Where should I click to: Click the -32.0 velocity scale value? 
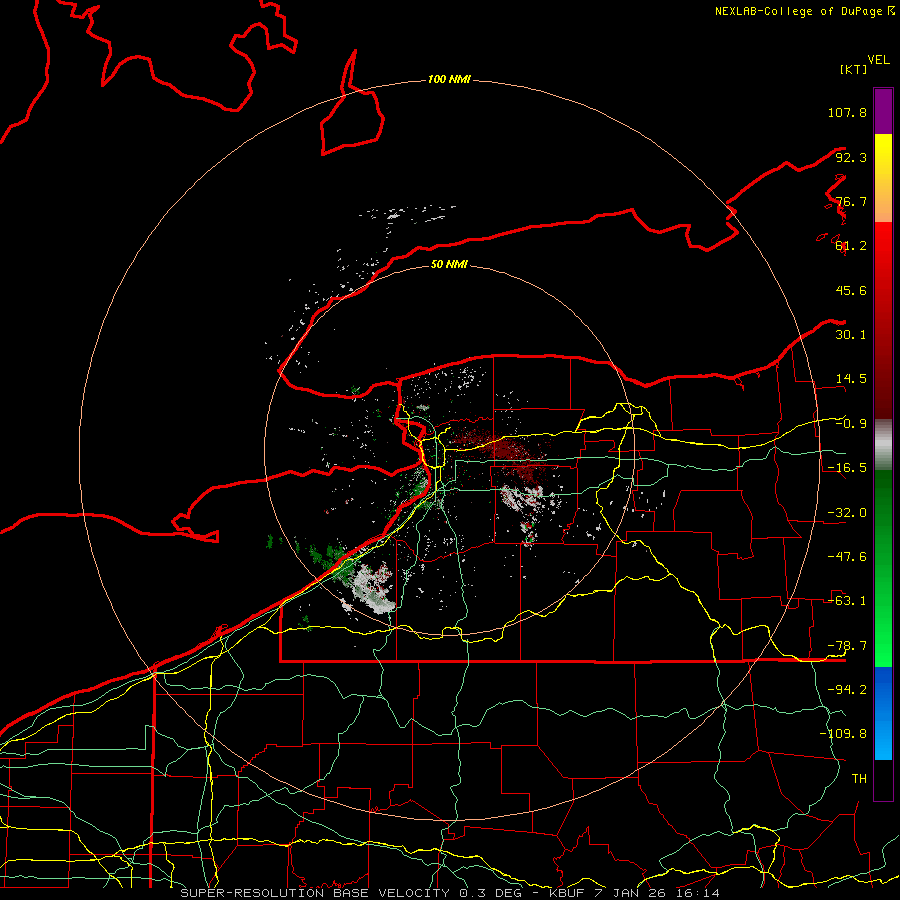click(x=847, y=513)
